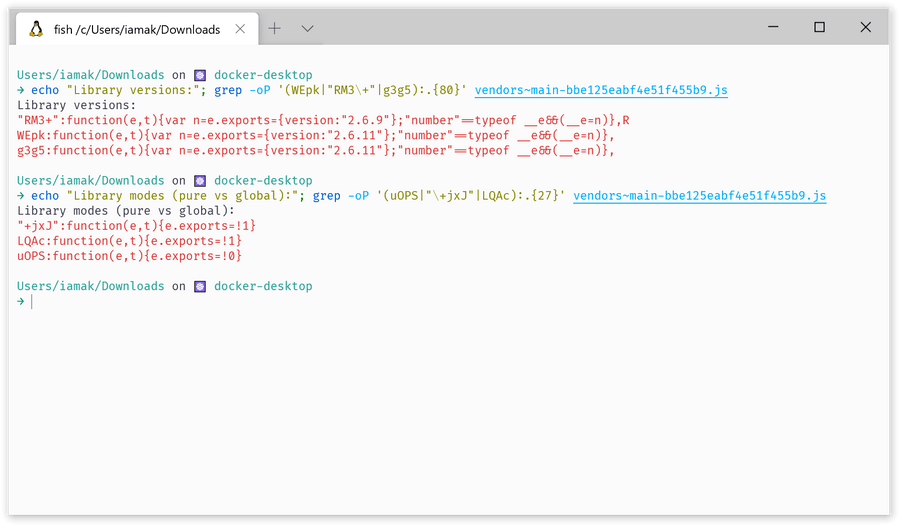Select the fish /c/Users/iamak/Downloads tab
Screen dimensions: 900x526
[137, 29]
